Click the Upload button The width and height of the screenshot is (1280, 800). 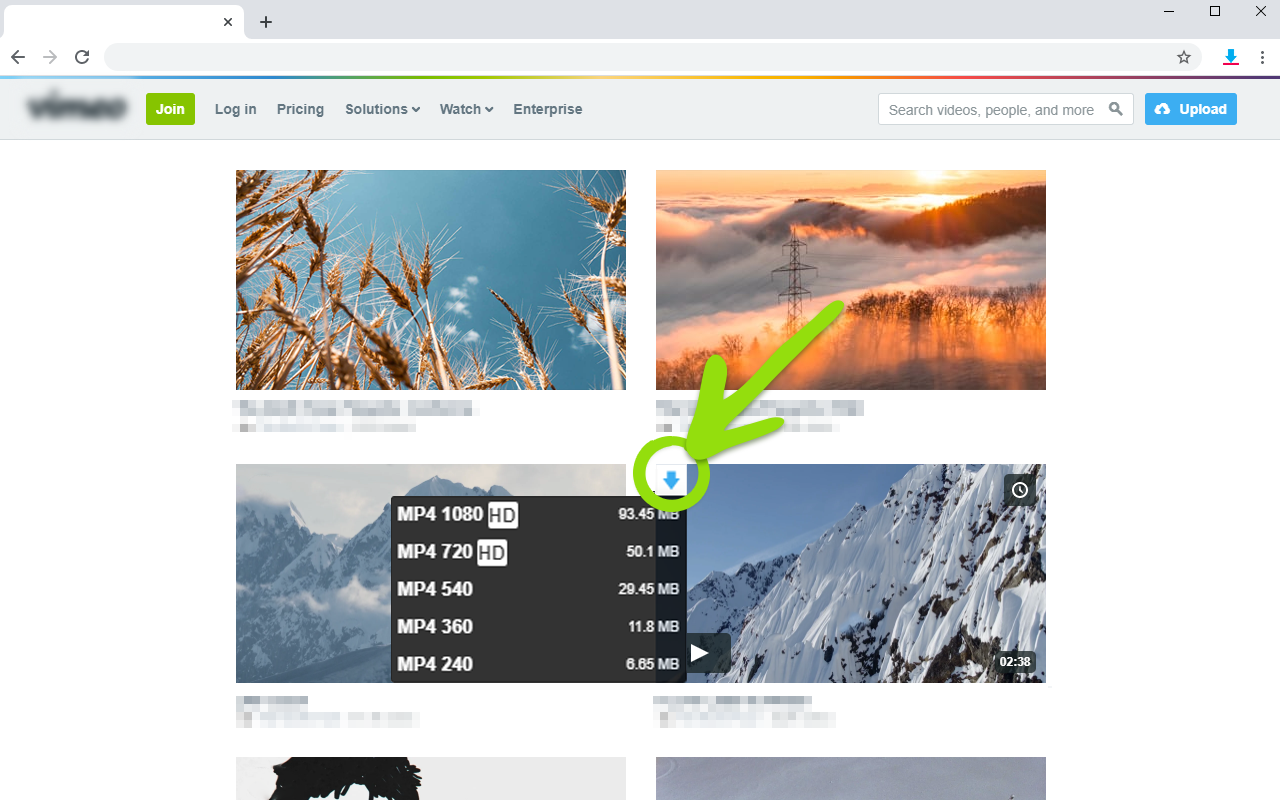pyautogui.click(x=1190, y=109)
